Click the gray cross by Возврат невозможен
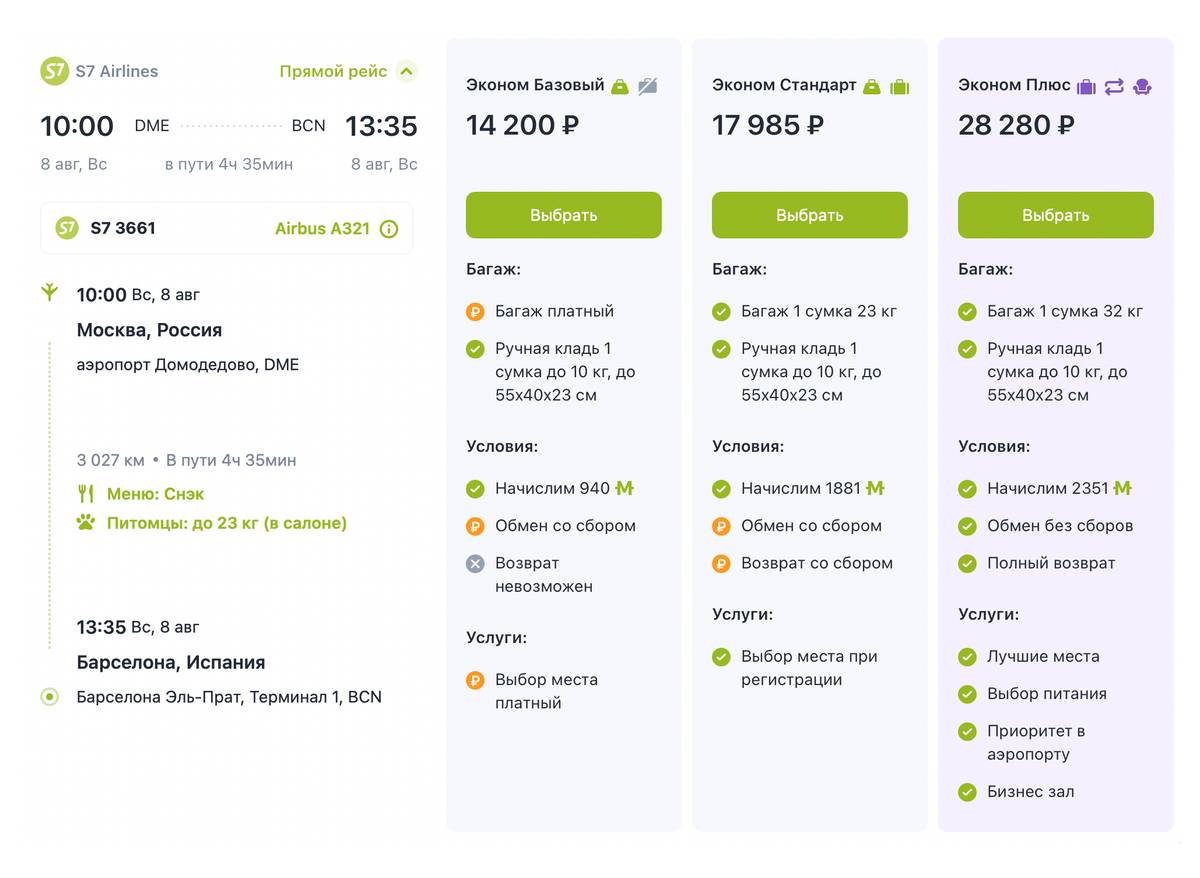Viewport: 1200px width, 878px height. coord(475,564)
